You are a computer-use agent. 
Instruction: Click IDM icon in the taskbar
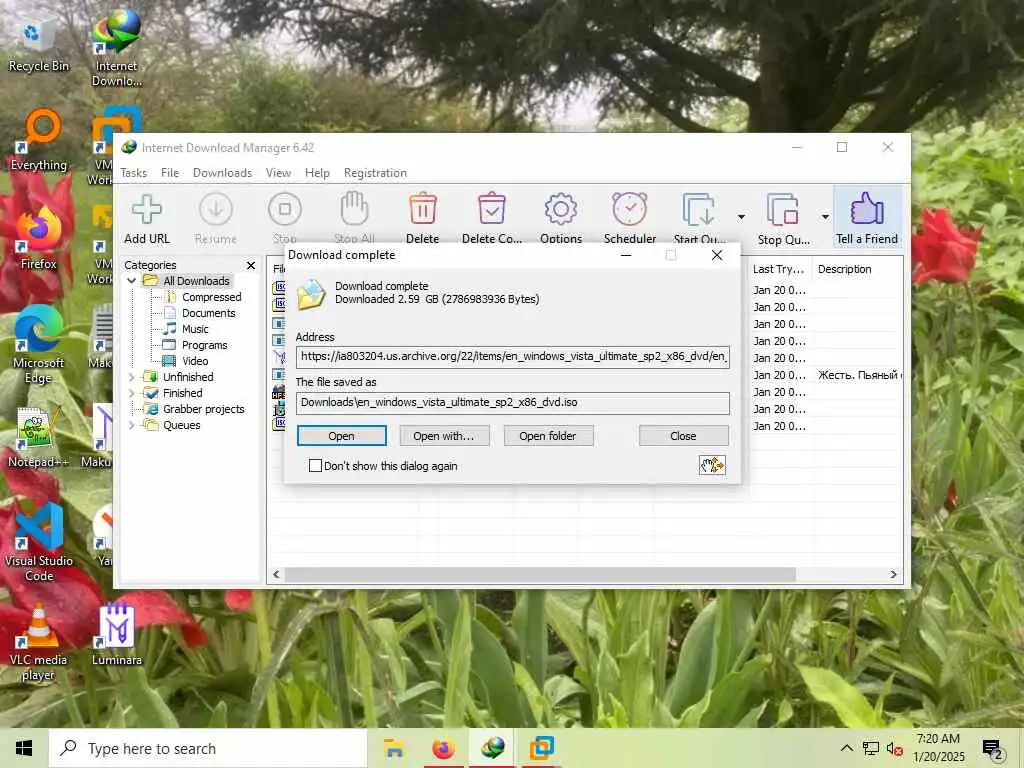(x=493, y=748)
